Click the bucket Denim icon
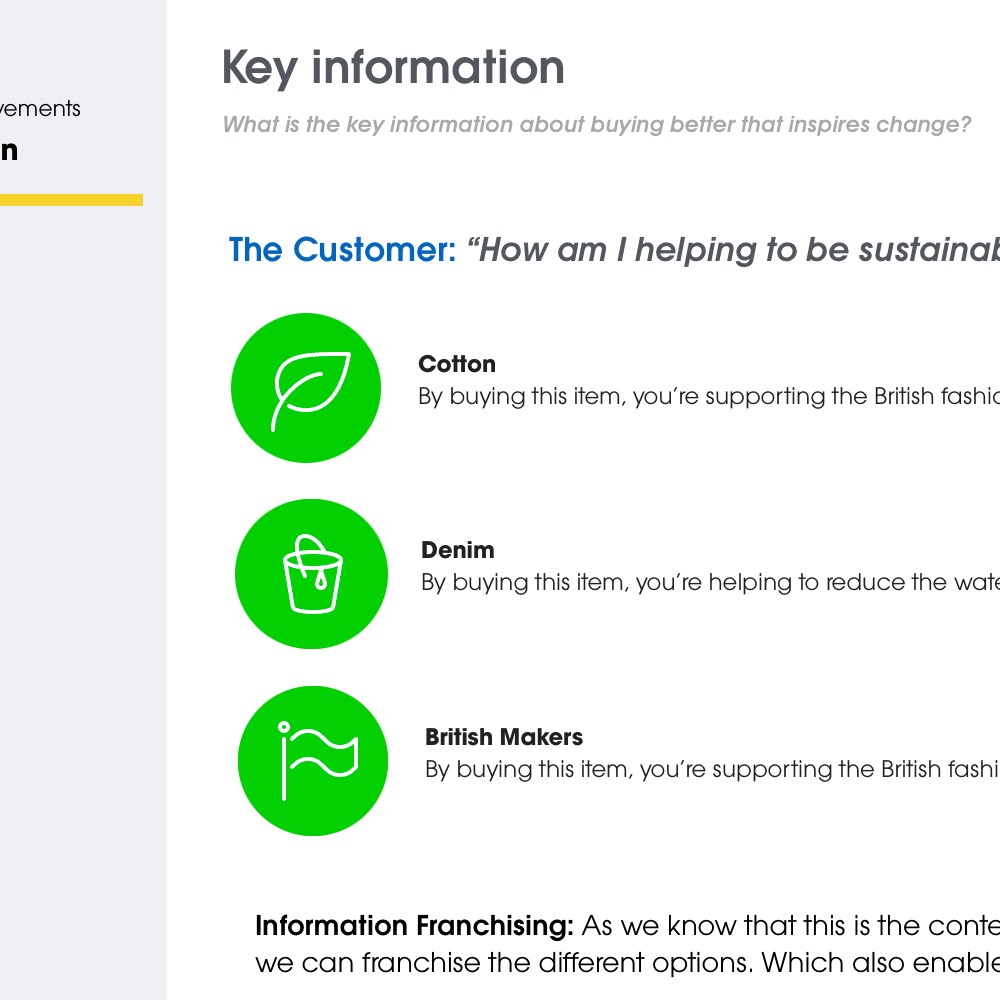The width and height of the screenshot is (1000, 1000). pyautogui.click(x=311, y=574)
